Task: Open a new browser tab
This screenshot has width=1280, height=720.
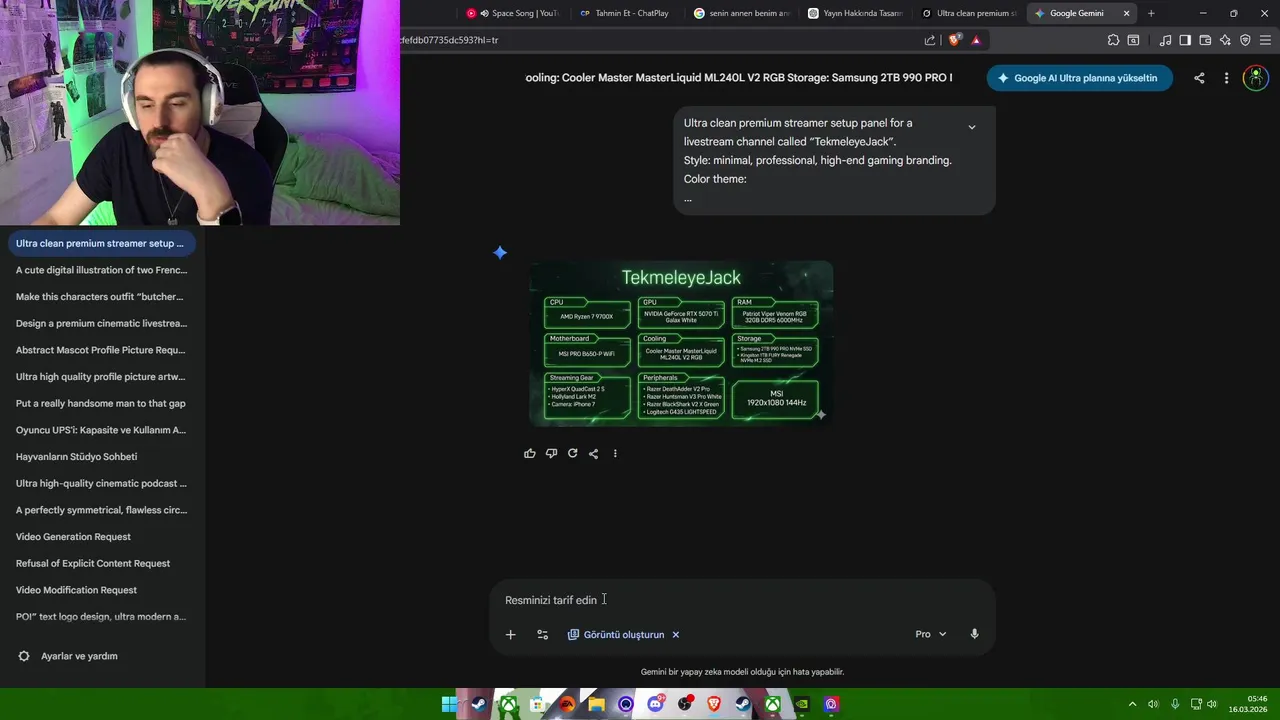Action: [1151, 13]
